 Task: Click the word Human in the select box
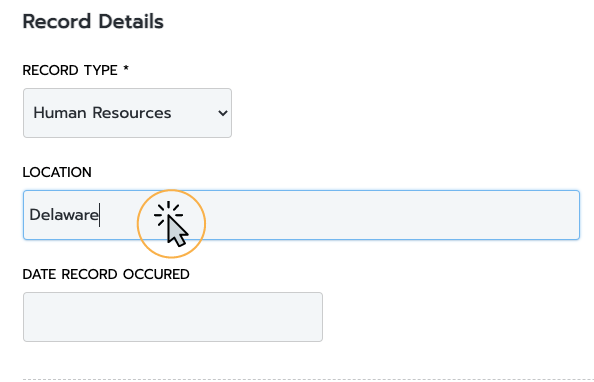[60, 113]
